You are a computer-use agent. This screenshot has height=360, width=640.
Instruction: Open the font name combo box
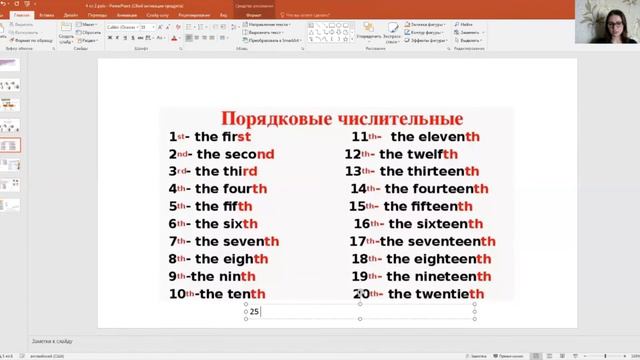click(x=122, y=27)
